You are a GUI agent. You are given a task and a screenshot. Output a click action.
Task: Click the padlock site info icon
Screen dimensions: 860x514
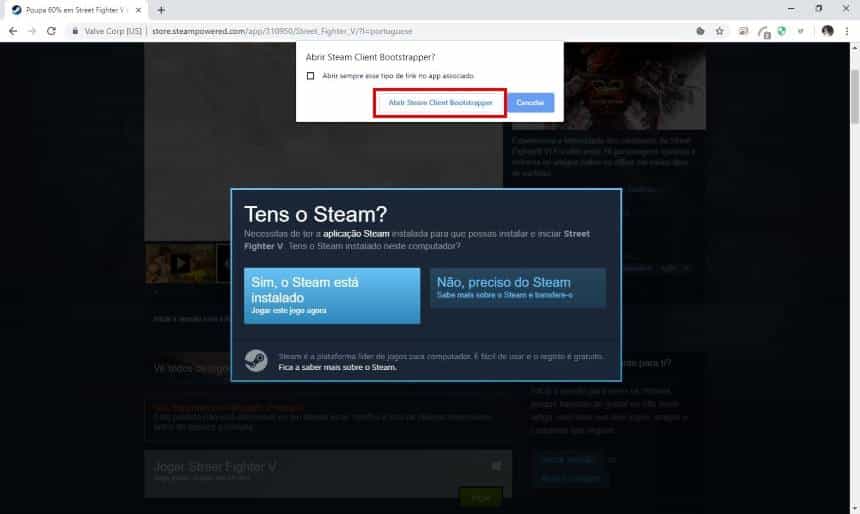[75, 31]
